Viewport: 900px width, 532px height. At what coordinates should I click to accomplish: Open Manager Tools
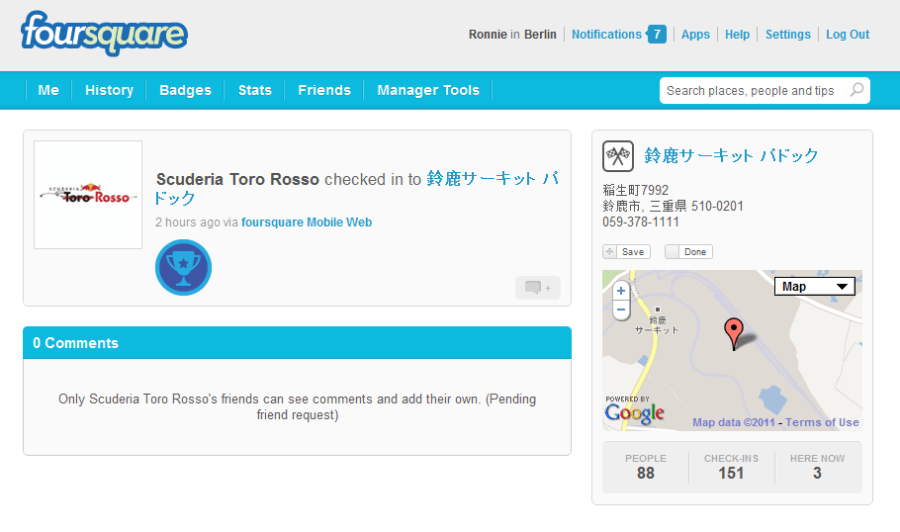click(428, 90)
